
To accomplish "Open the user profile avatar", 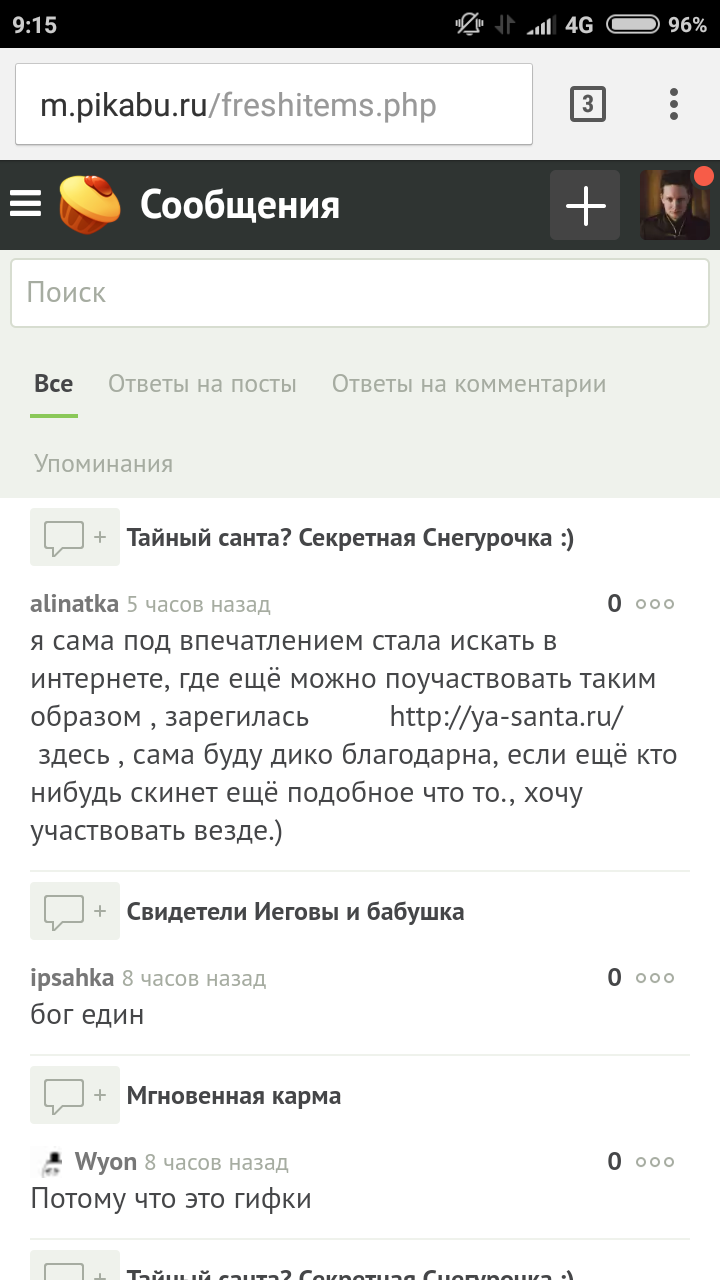I will [x=674, y=205].
